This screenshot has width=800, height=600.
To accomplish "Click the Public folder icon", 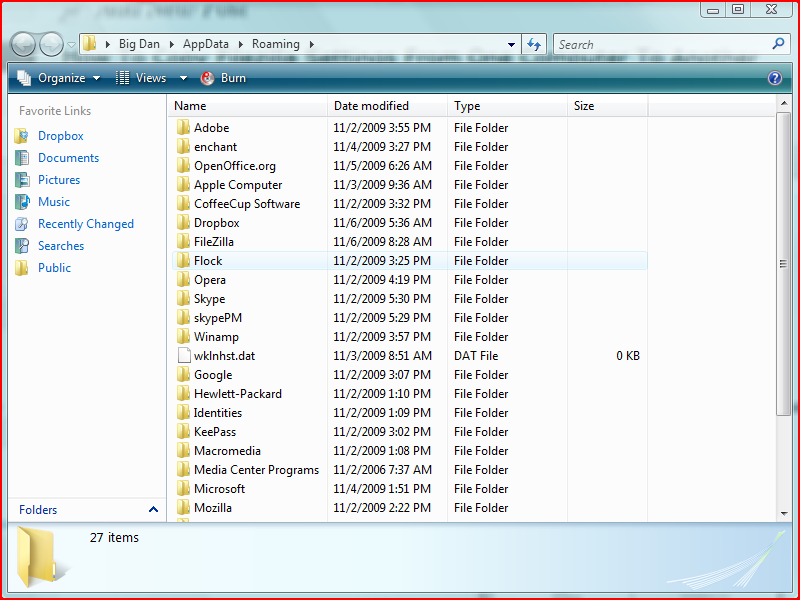I will (22, 267).
